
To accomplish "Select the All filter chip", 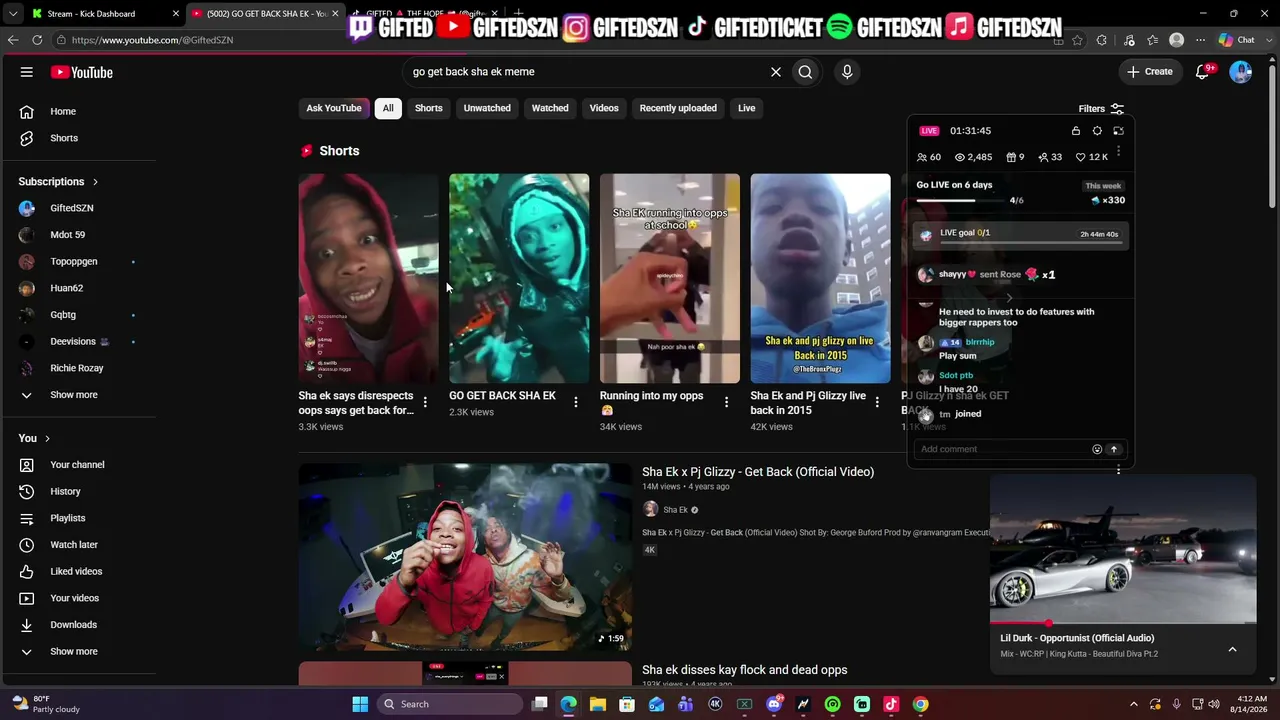I will click(388, 108).
